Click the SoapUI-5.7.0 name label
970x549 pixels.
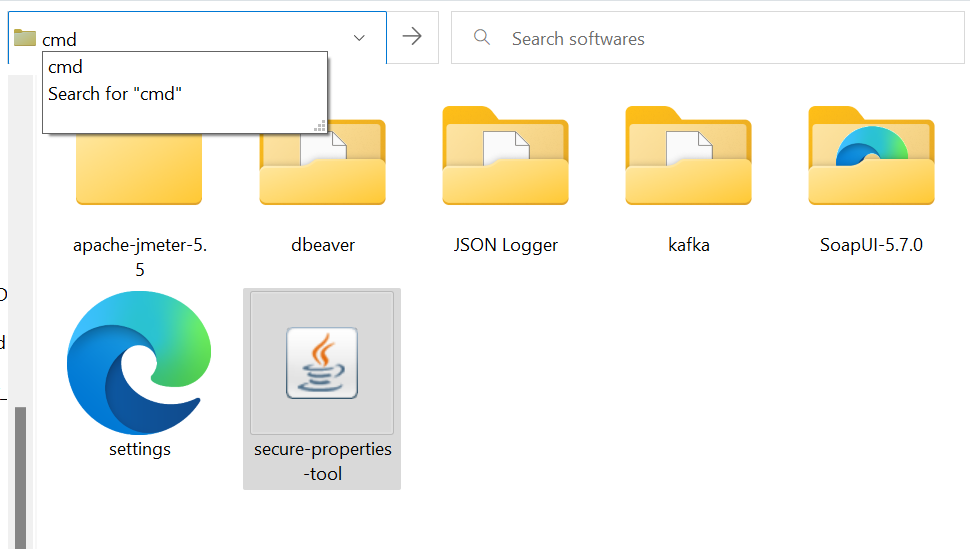pyautogui.click(x=871, y=245)
